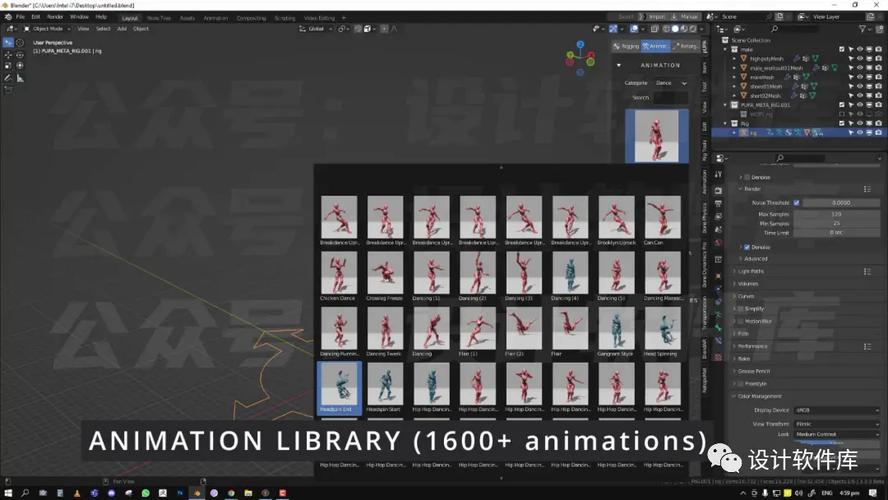This screenshot has width=888, height=500.
Task: Expand the Light Paths panel
Action: click(x=750, y=271)
